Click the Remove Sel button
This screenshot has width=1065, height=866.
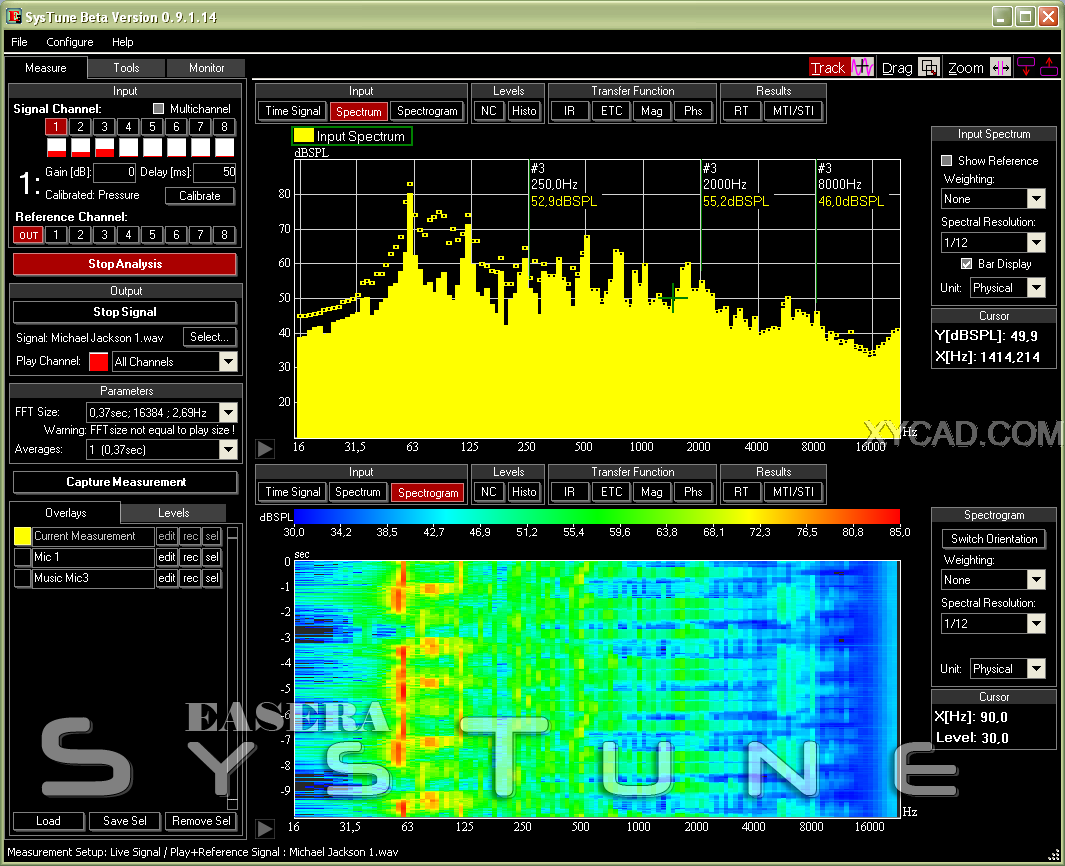coord(201,821)
